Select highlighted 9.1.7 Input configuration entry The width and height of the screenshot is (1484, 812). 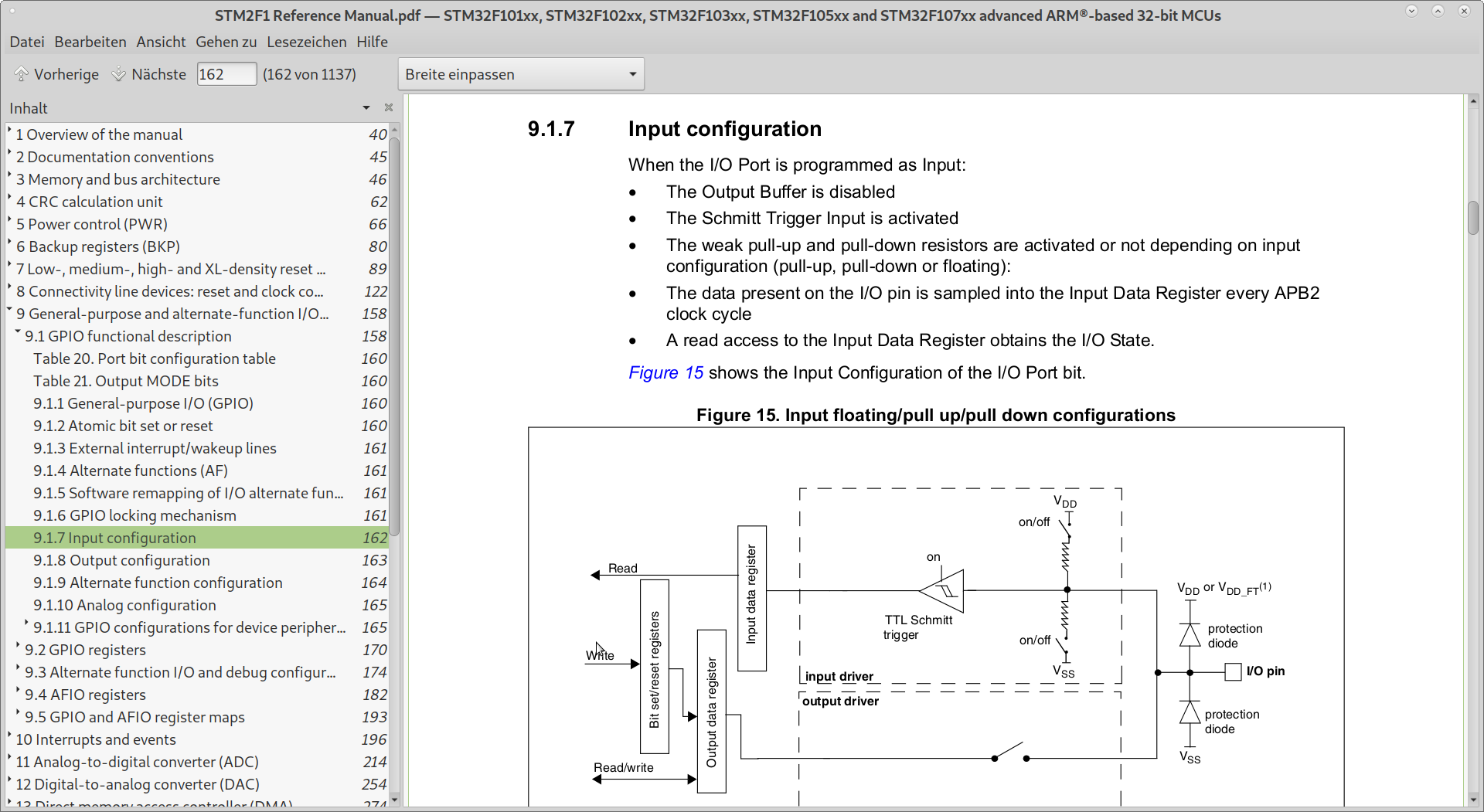tap(197, 538)
